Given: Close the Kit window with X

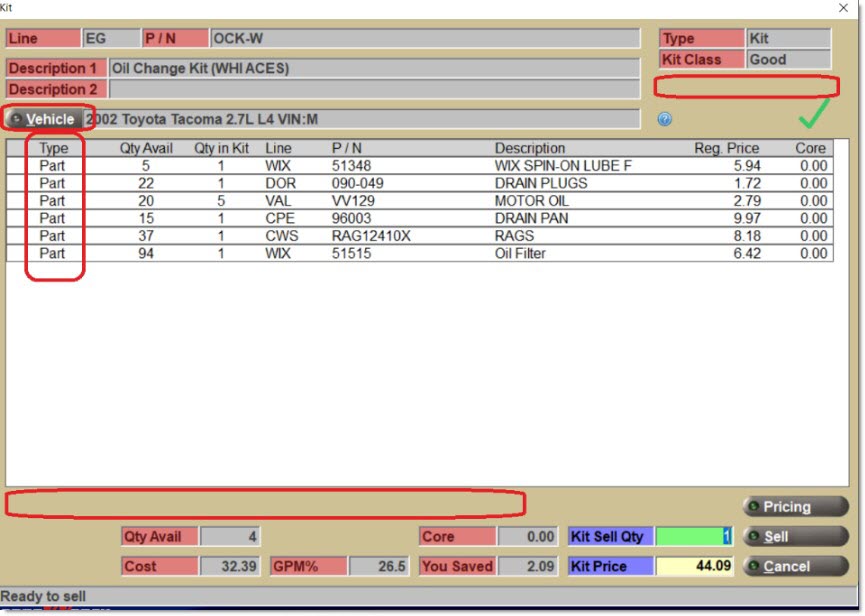Looking at the screenshot, I should [843, 8].
